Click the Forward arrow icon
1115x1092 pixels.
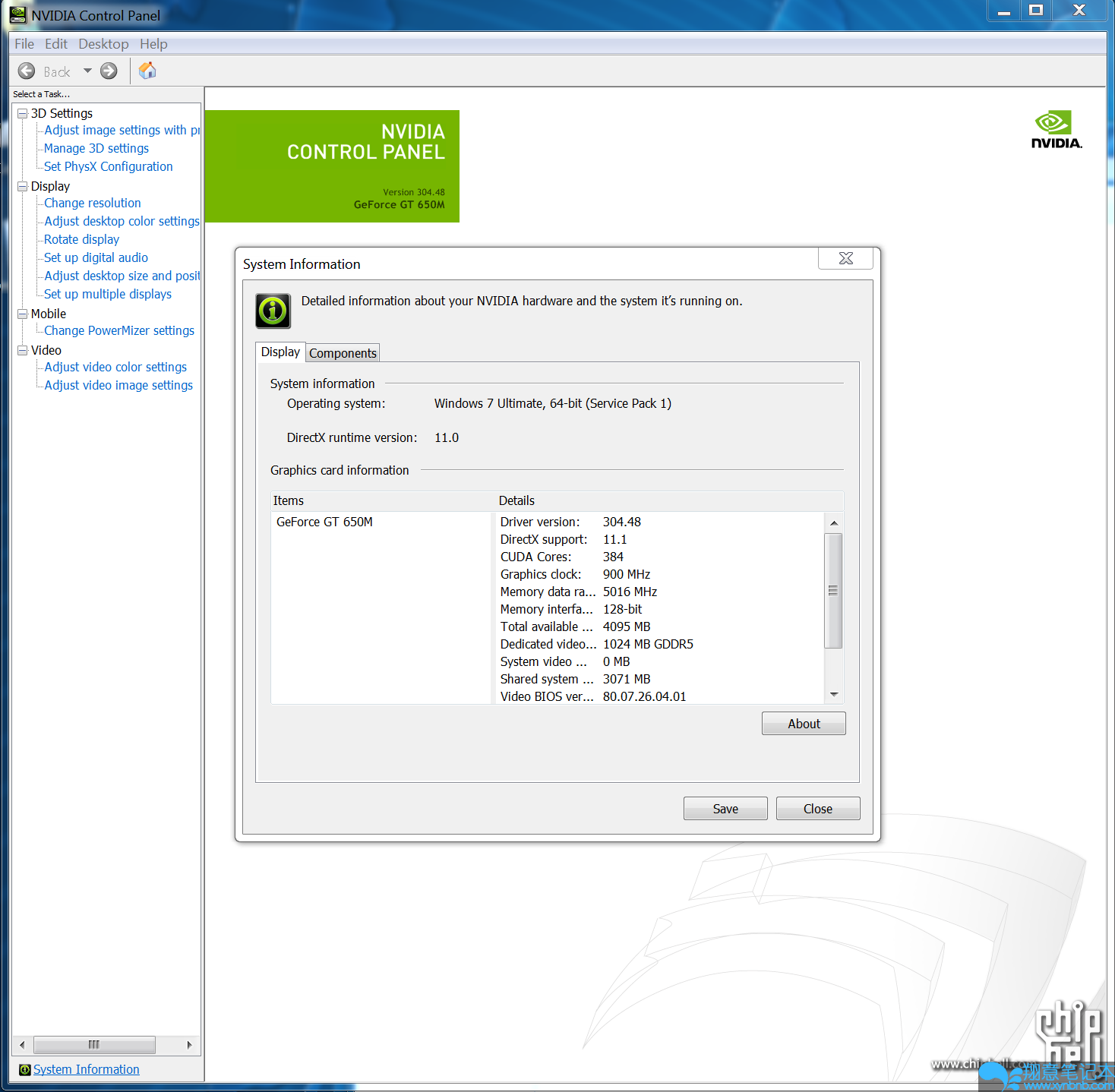point(109,71)
